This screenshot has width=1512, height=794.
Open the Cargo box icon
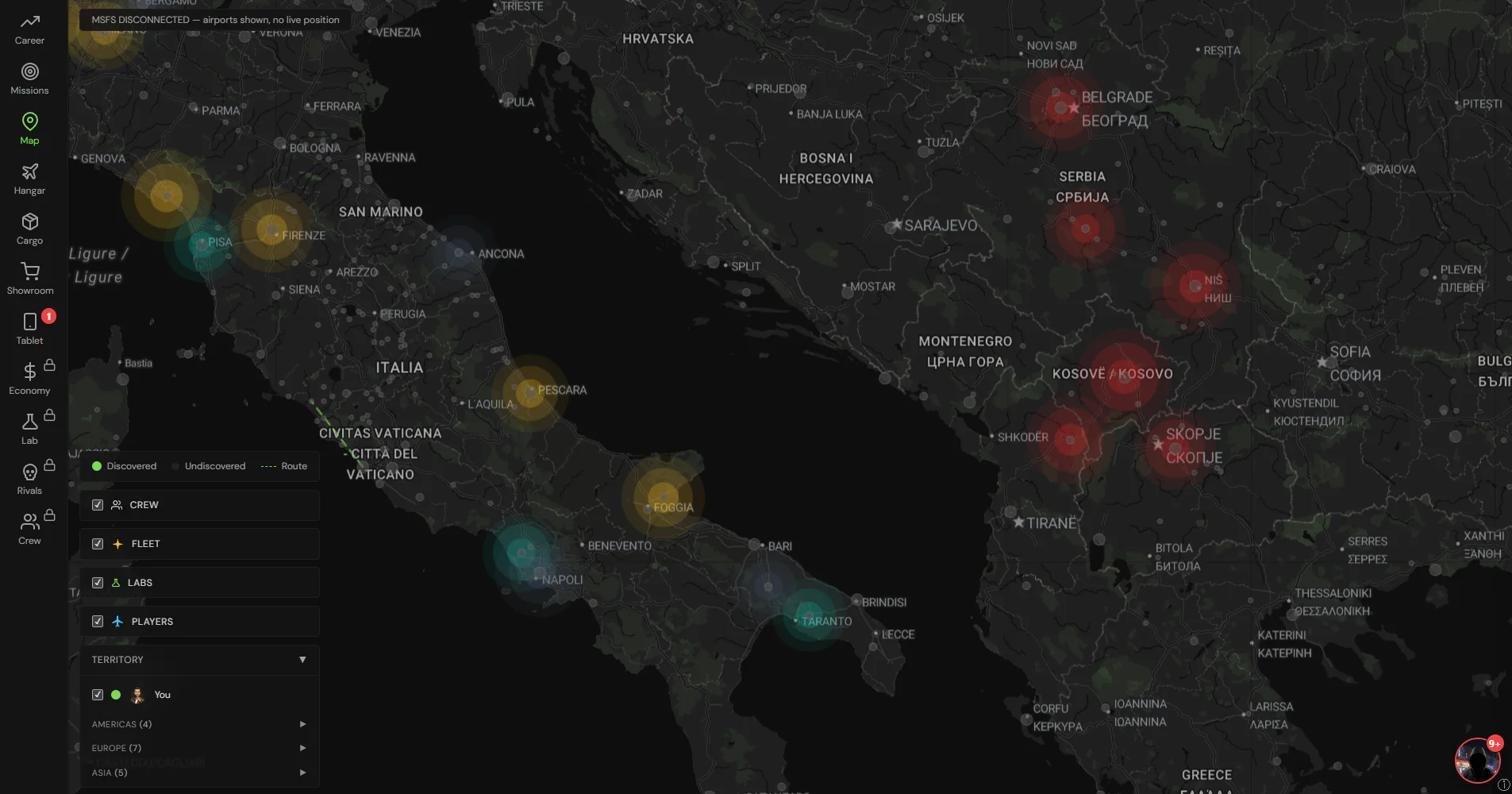click(x=29, y=222)
